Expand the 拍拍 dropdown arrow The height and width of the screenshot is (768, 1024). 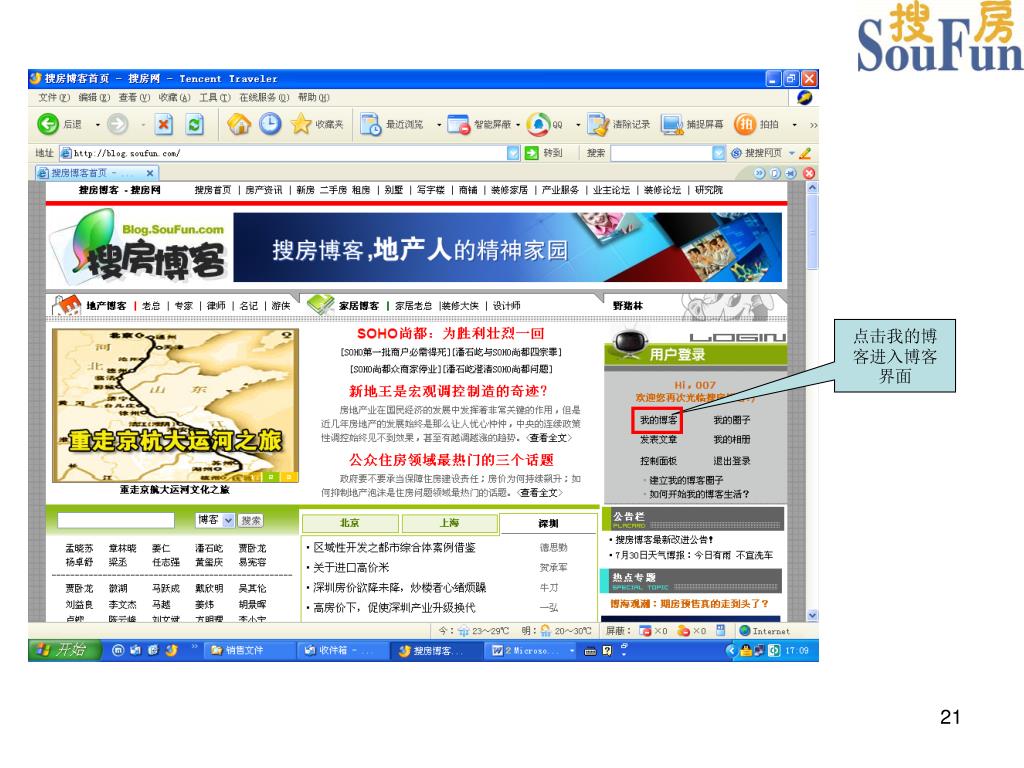click(x=794, y=124)
